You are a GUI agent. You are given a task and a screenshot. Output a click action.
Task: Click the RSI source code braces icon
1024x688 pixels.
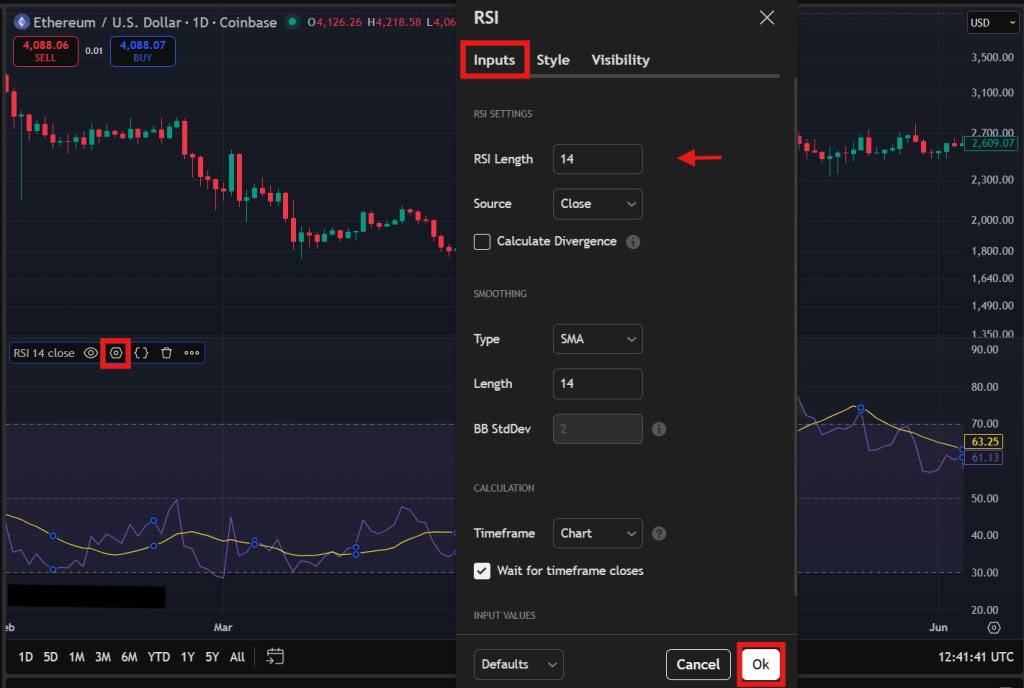tap(142, 353)
